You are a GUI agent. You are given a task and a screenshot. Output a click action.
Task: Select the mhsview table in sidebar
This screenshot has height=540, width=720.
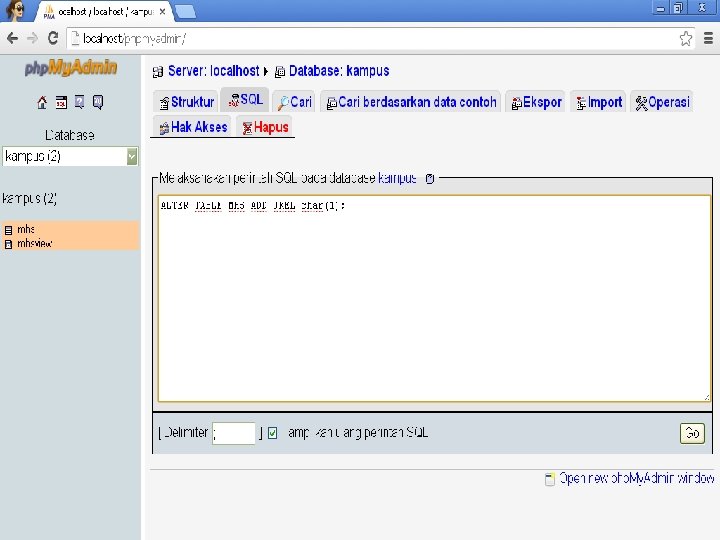pyautogui.click(x=34, y=244)
